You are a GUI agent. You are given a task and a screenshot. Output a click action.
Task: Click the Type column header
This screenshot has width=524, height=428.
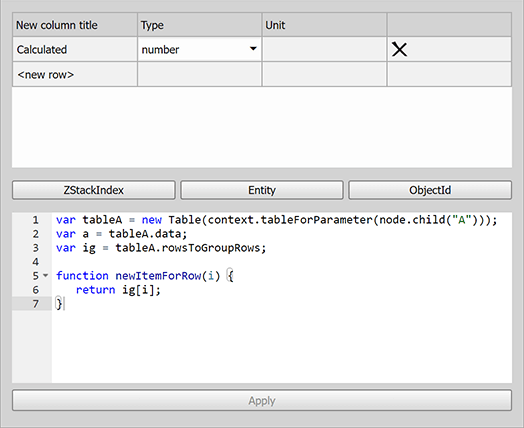[x=199, y=25]
